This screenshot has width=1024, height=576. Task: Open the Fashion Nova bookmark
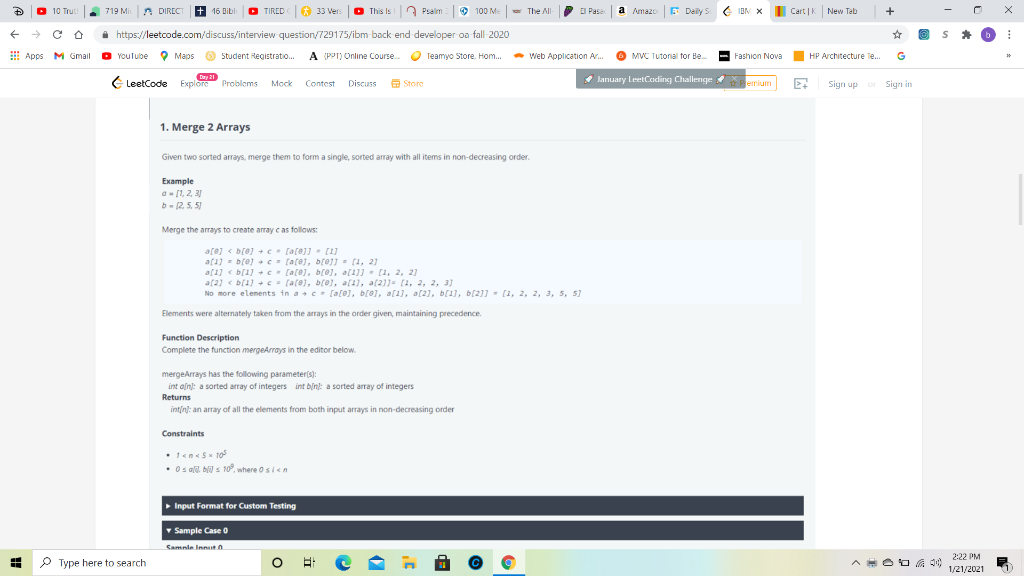(x=750, y=56)
